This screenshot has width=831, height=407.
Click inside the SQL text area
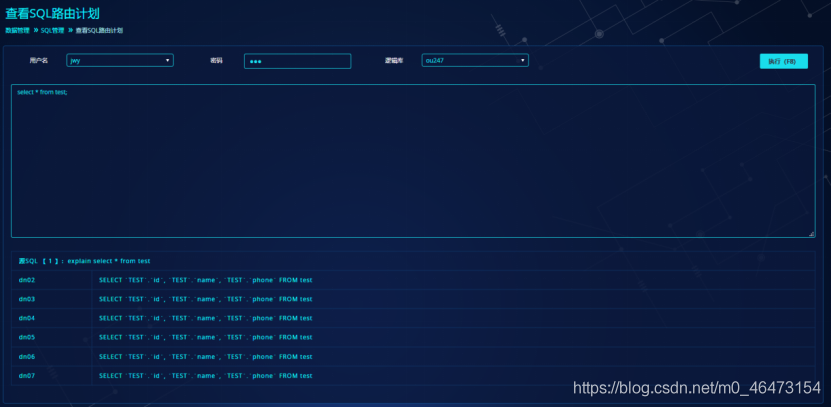click(x=413, y=161)
